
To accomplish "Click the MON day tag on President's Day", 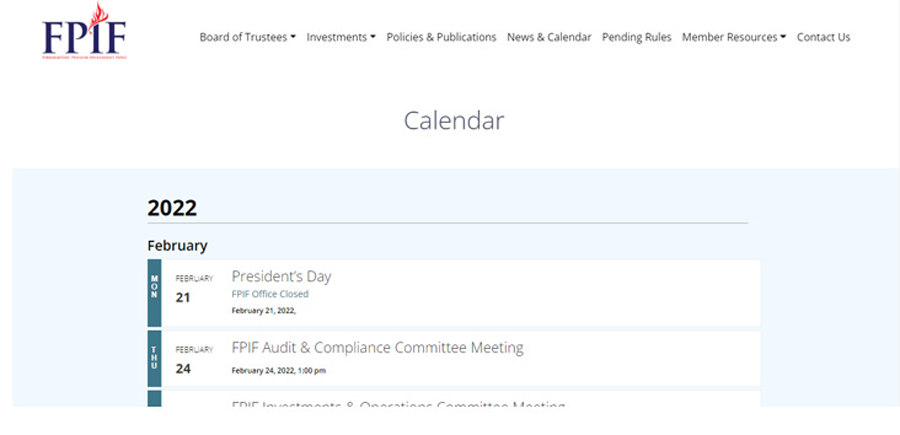I will (154, 293).
